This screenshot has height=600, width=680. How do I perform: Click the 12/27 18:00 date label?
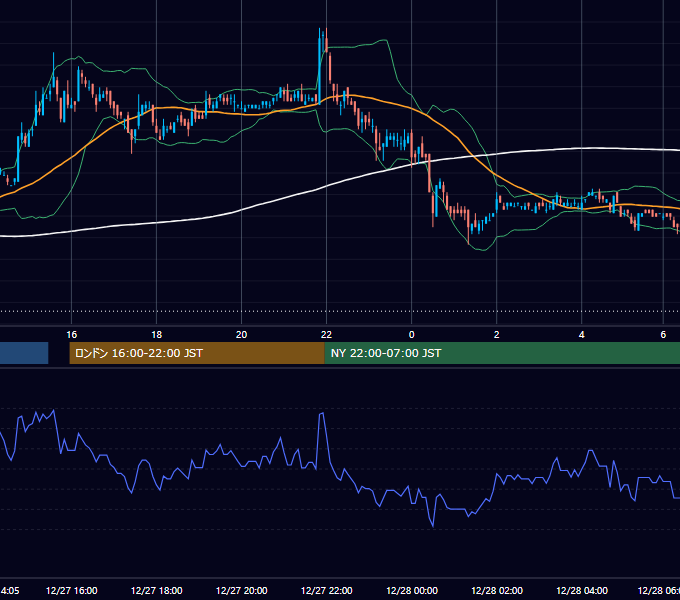157,590
